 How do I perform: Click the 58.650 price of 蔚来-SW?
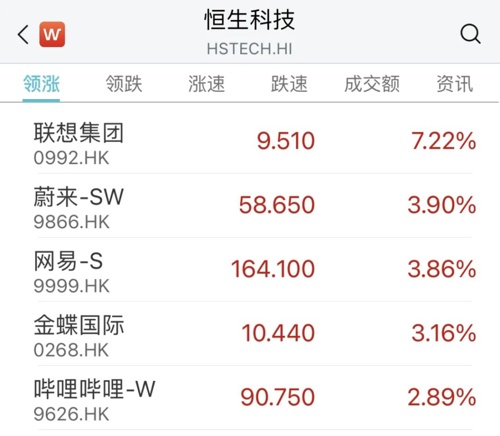[x=277, y=205]
